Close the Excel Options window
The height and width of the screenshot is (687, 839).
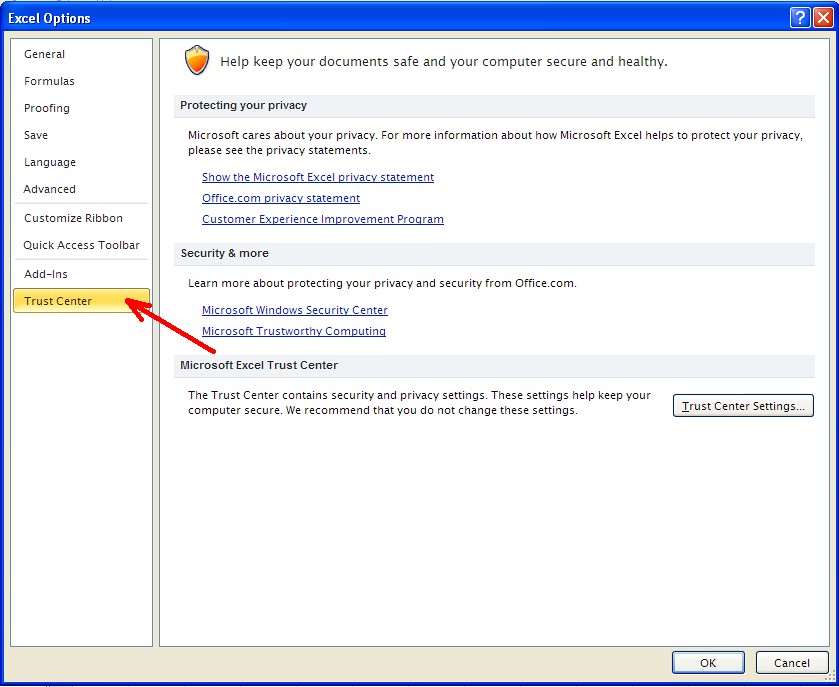[822, 18]
